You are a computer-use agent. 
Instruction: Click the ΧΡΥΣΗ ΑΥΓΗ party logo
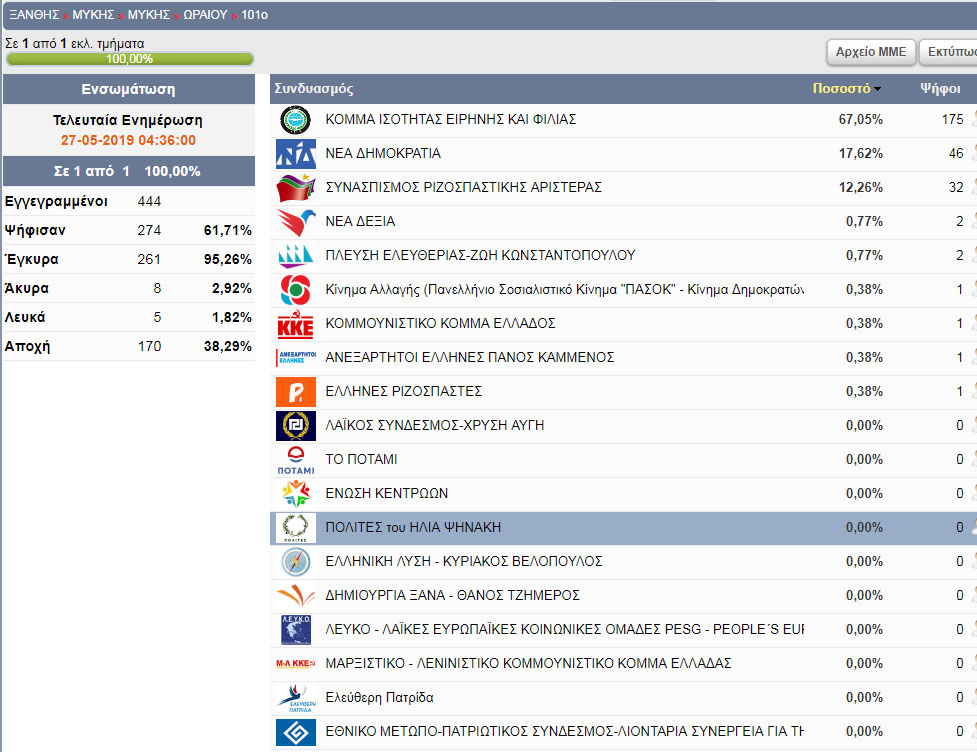[x=295, y=426]
